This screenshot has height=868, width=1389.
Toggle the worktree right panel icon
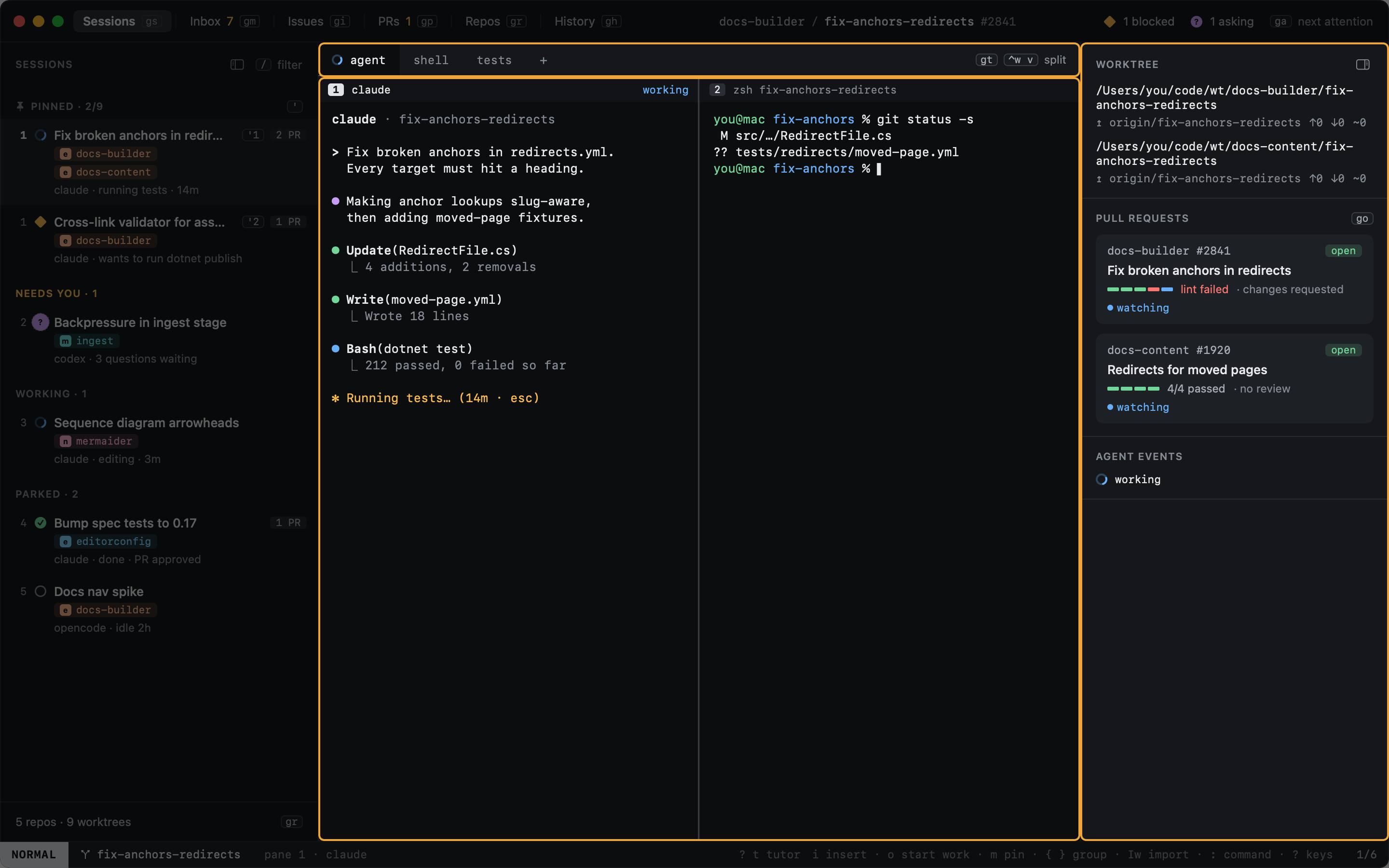click(x=1362, y=64)
